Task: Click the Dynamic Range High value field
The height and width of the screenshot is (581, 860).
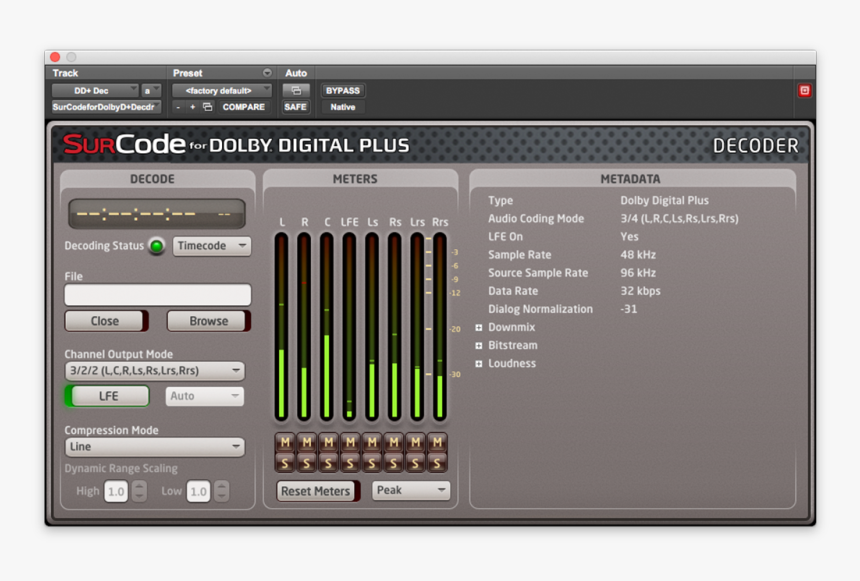Action: (x=116, y=491)
